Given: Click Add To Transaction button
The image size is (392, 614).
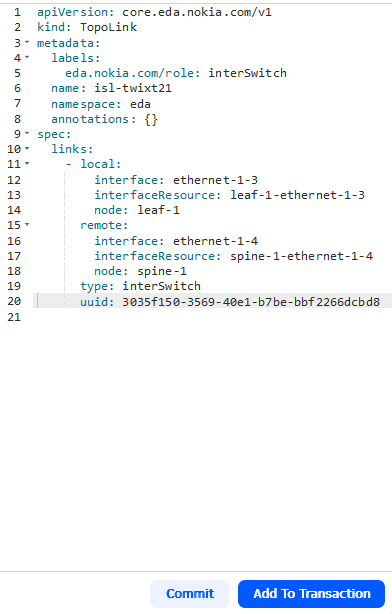Looking at the screenshot, I should (x=311, y=594).
